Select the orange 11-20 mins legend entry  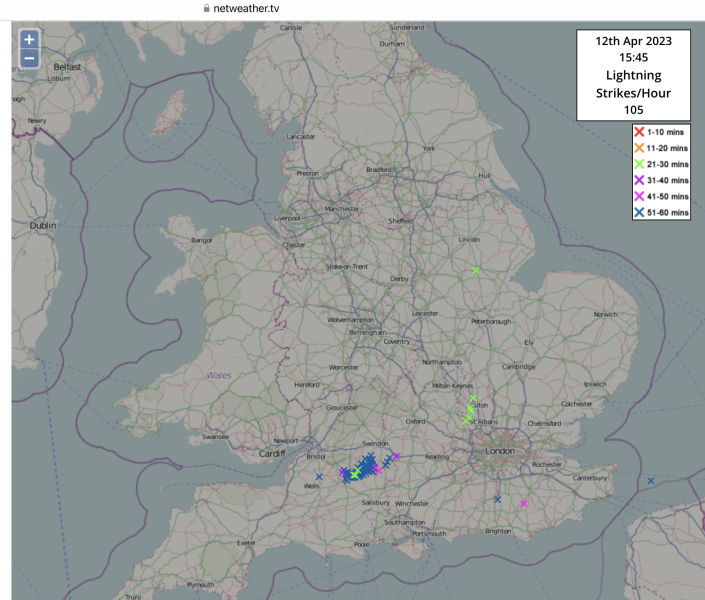(x=660, y=148)
